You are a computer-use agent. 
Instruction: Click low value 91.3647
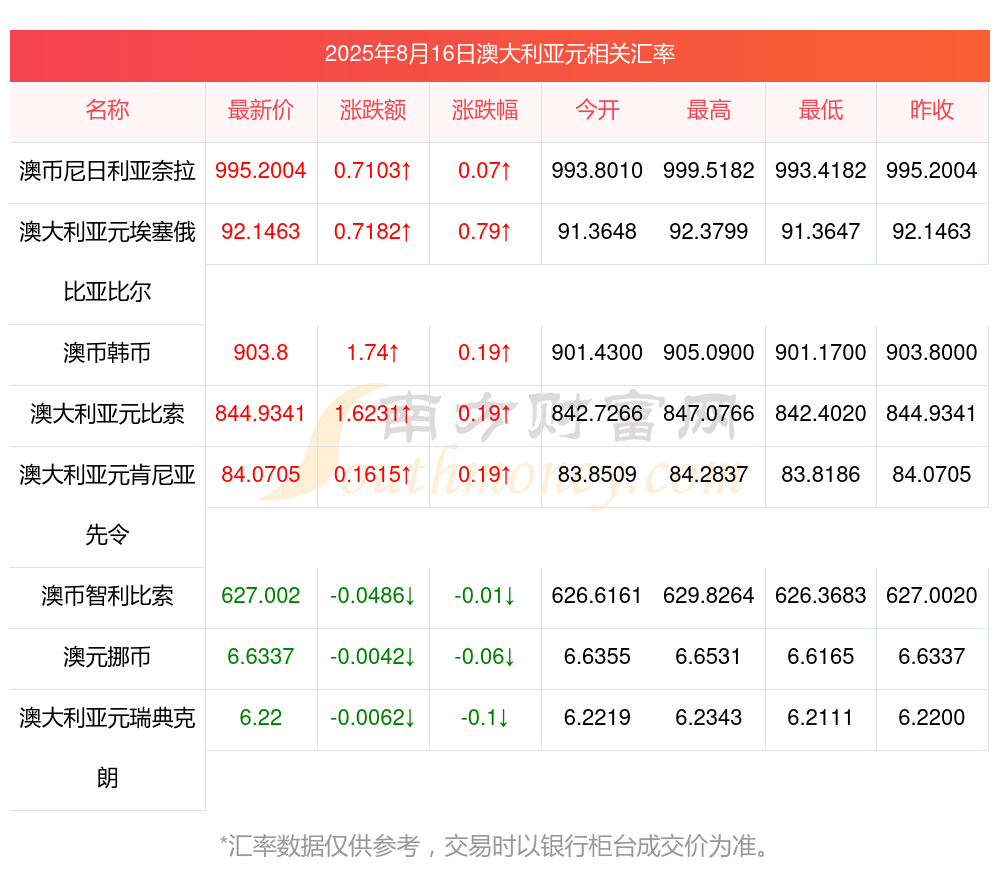click(x=821, y=231)
